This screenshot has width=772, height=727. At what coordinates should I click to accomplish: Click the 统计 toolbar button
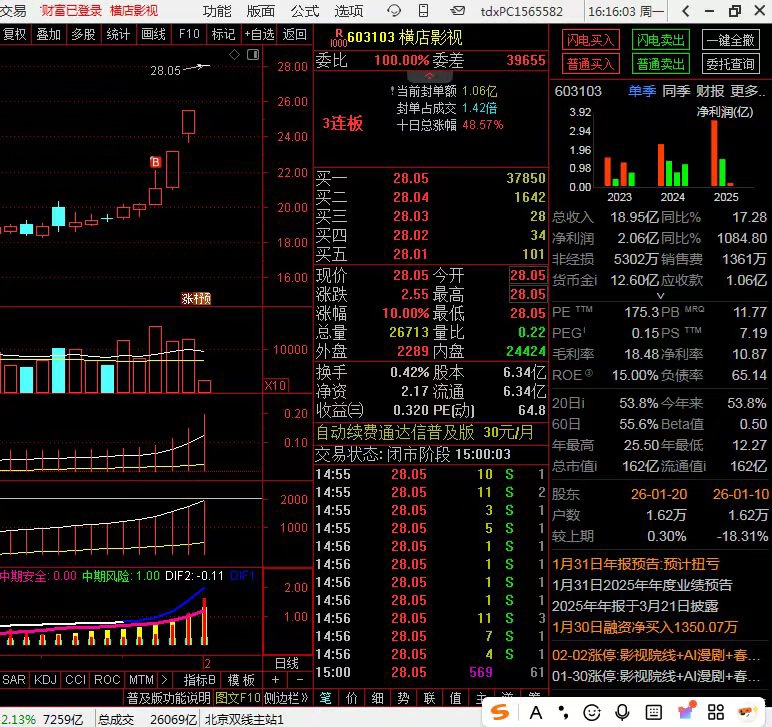[118, 34]
